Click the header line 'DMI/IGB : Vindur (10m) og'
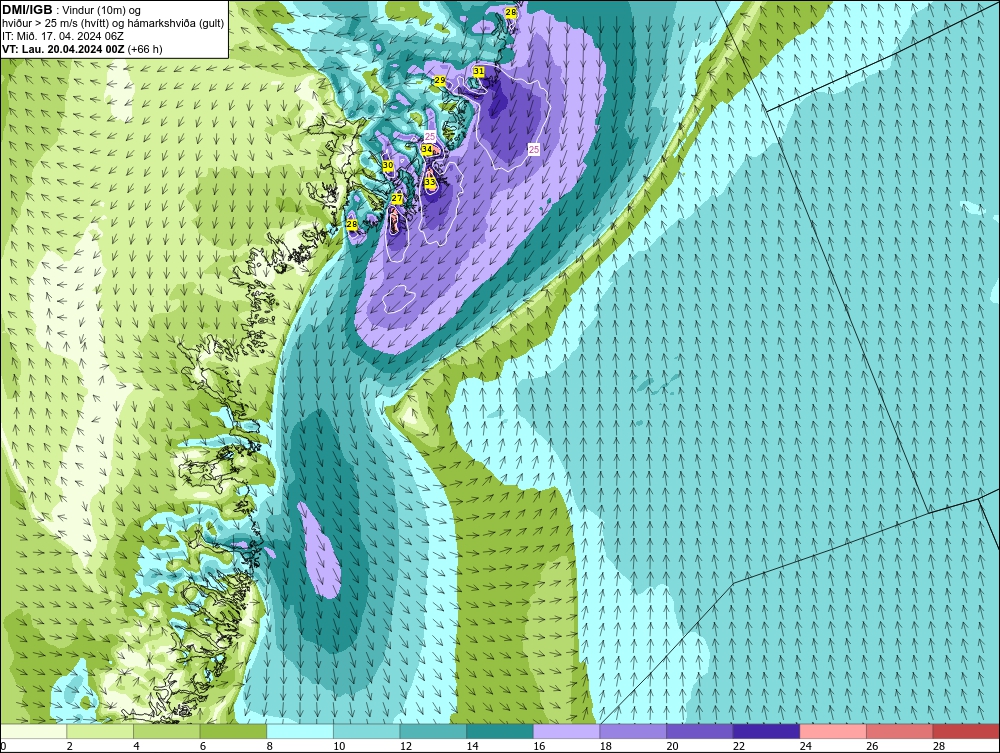The height and width of the screenshot is (753, 1000). tap(72, 10)
